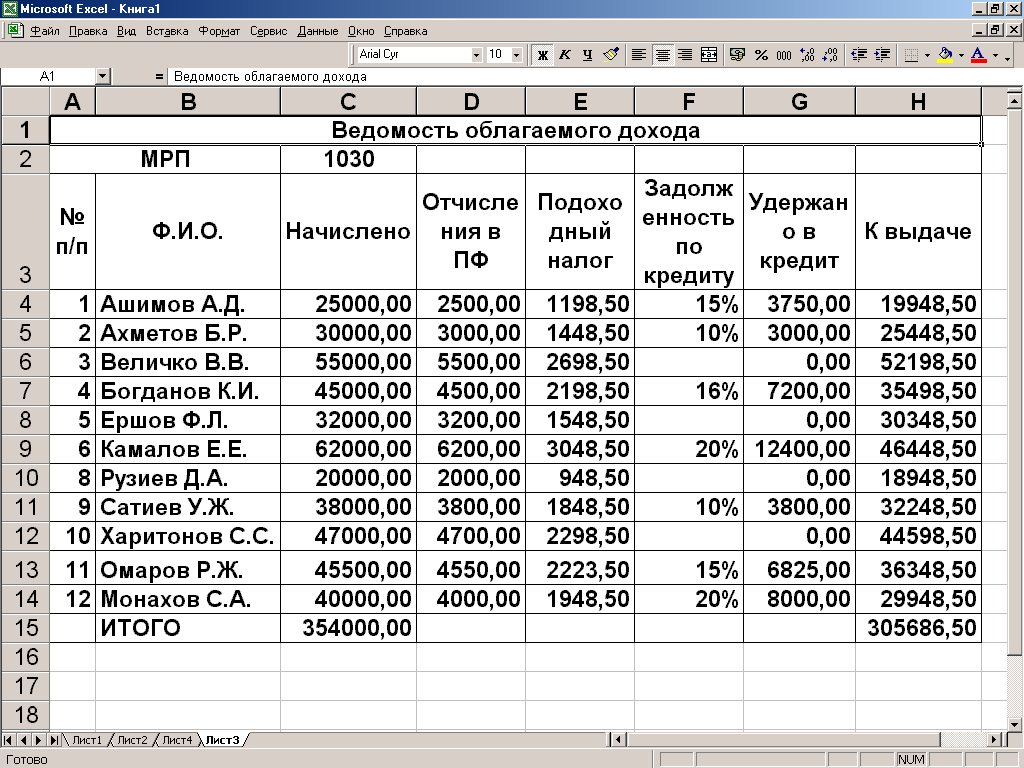Toggle bold formatting (Ж button)
The image size is (1024, 768).
[542, 55]
